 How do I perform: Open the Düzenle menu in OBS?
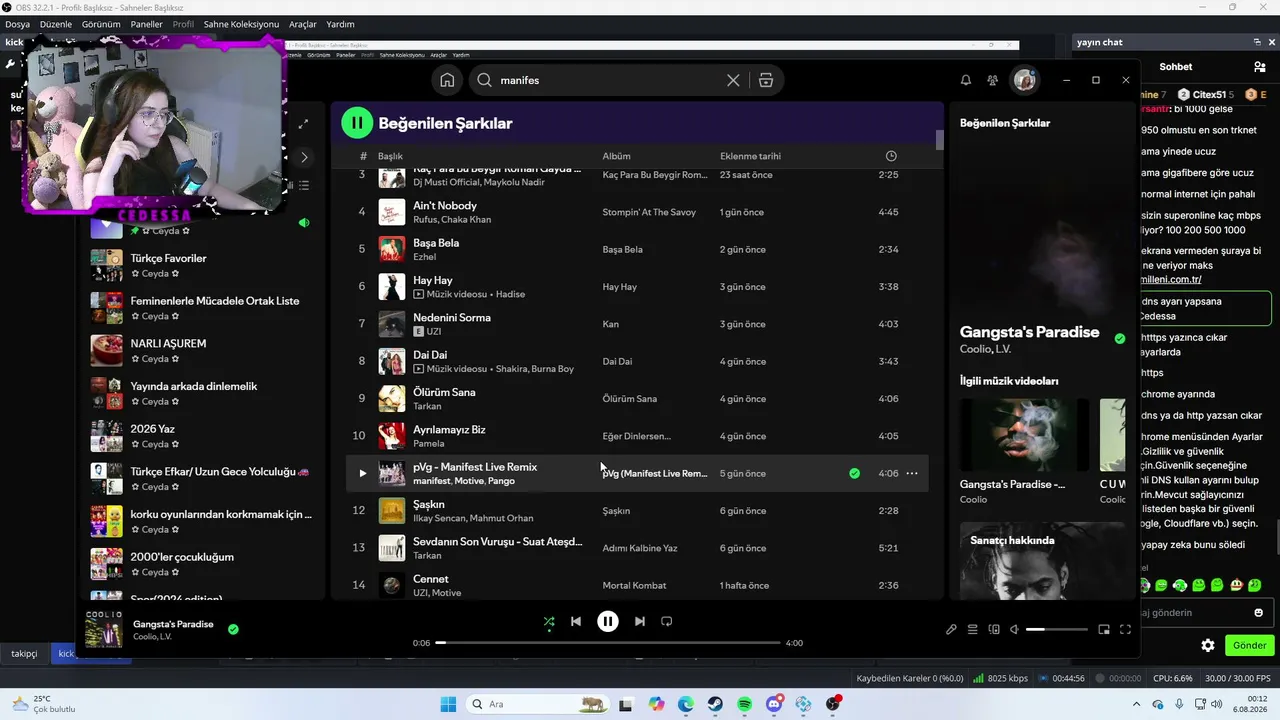[x=56, y=24]
